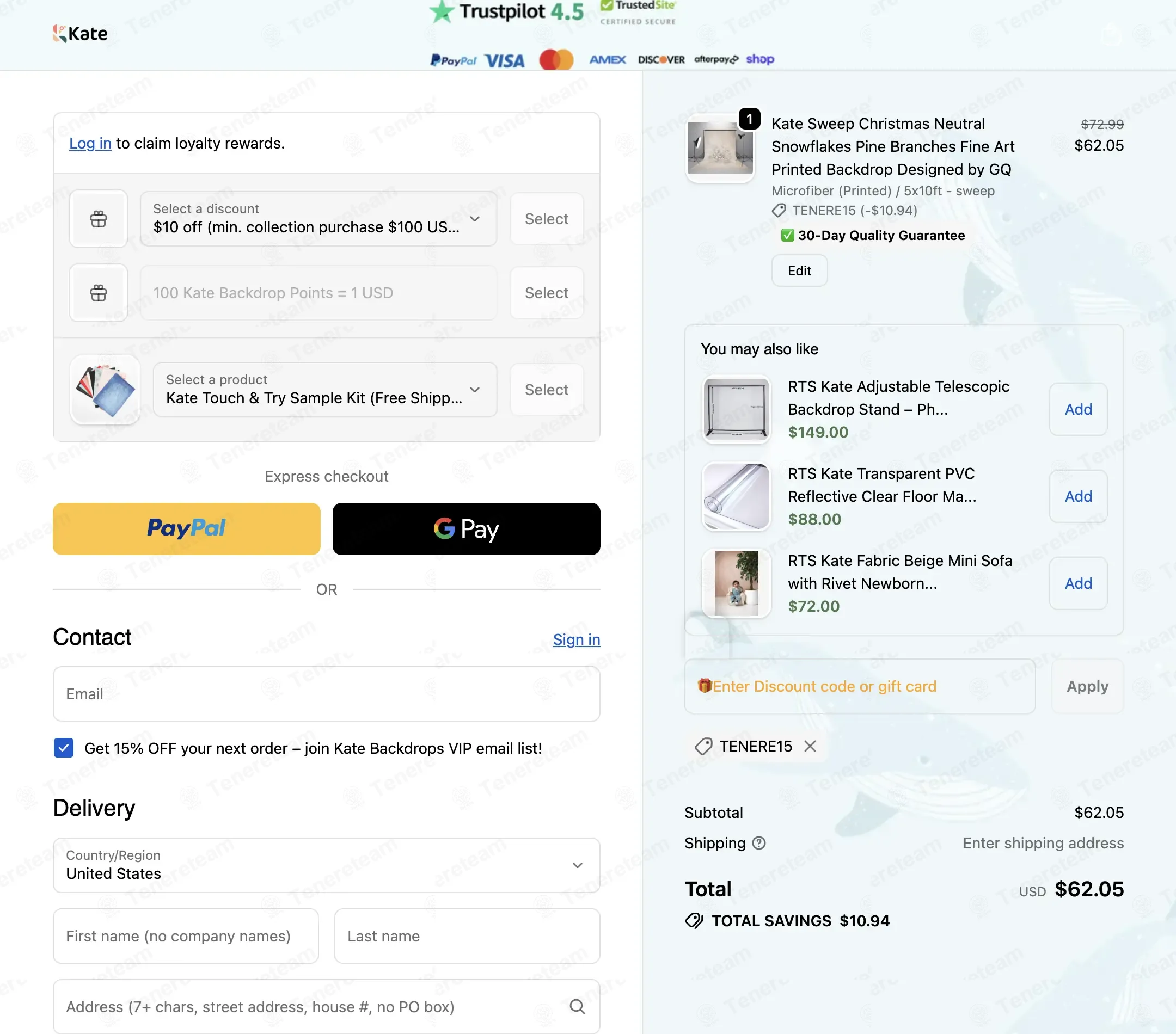Remove the TENERE15 discount code tag
The height and width of the screenshot is (1034, 1176).
[x=810, y=746]
